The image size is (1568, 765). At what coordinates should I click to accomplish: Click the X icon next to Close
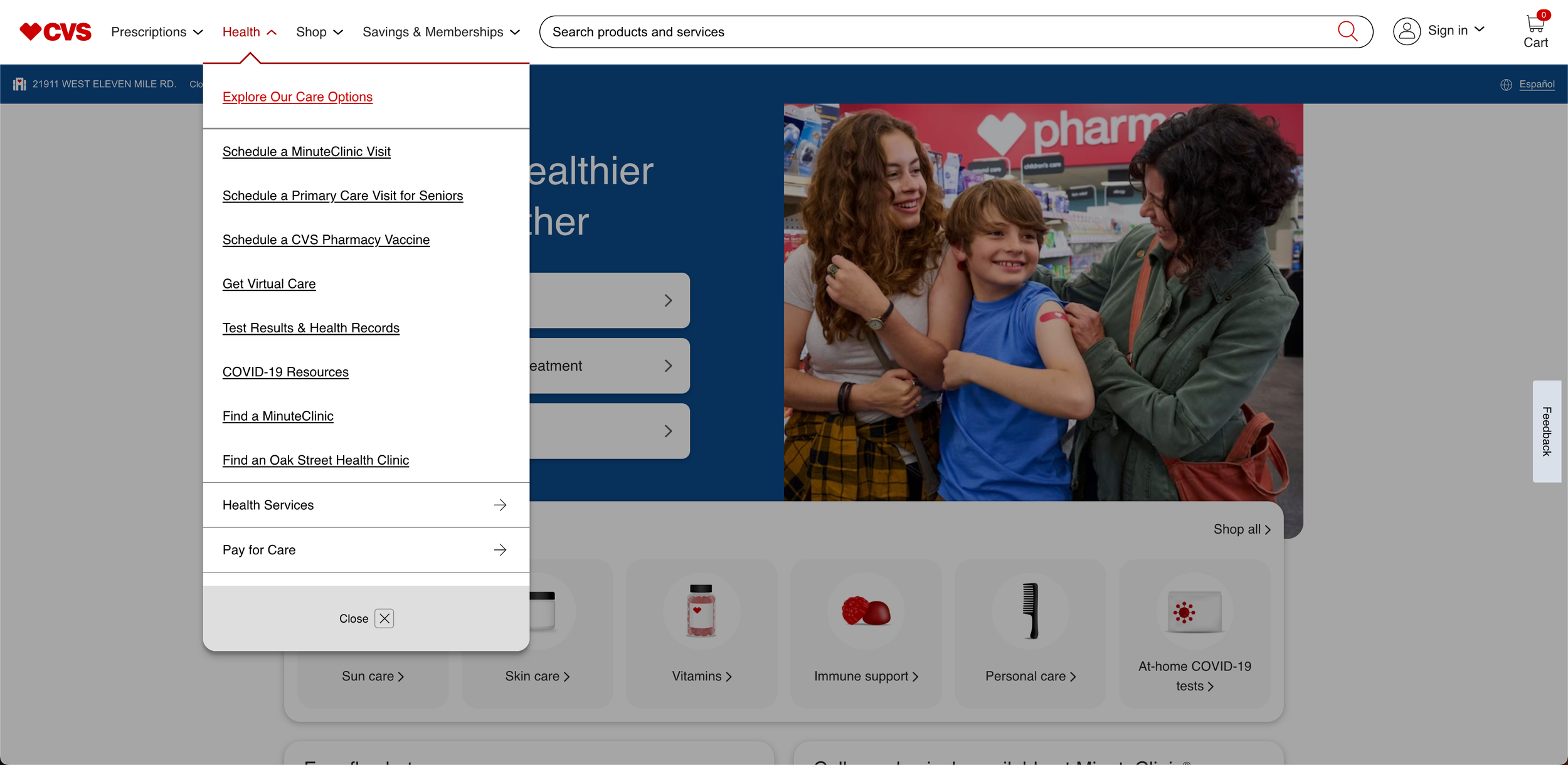click(384, 618)
